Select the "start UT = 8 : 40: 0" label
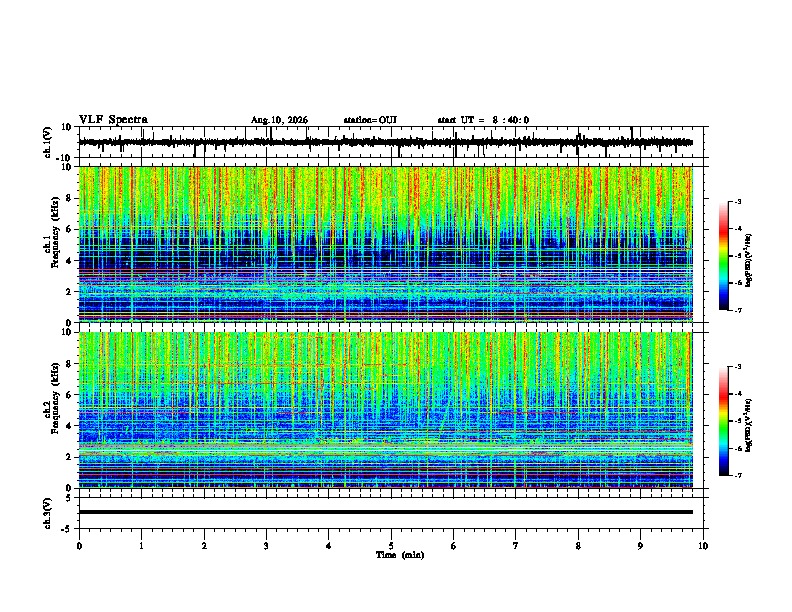The height and width of the screenshot is (612, 792). click(483, 120)
